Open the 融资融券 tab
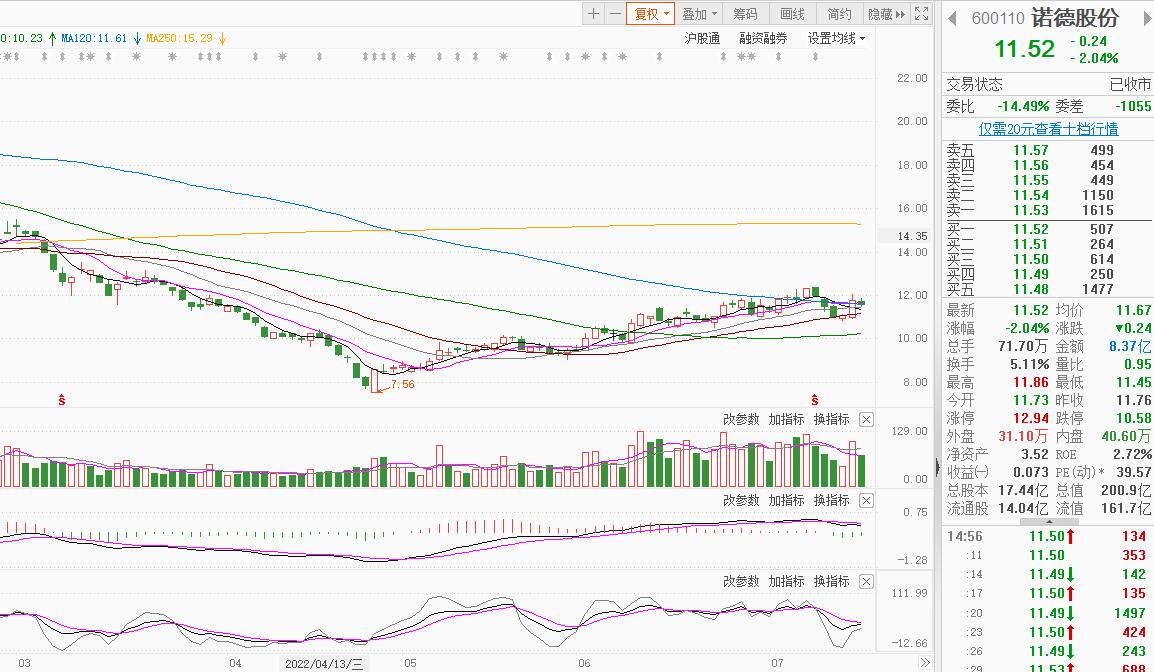 (x=763, y=38)
